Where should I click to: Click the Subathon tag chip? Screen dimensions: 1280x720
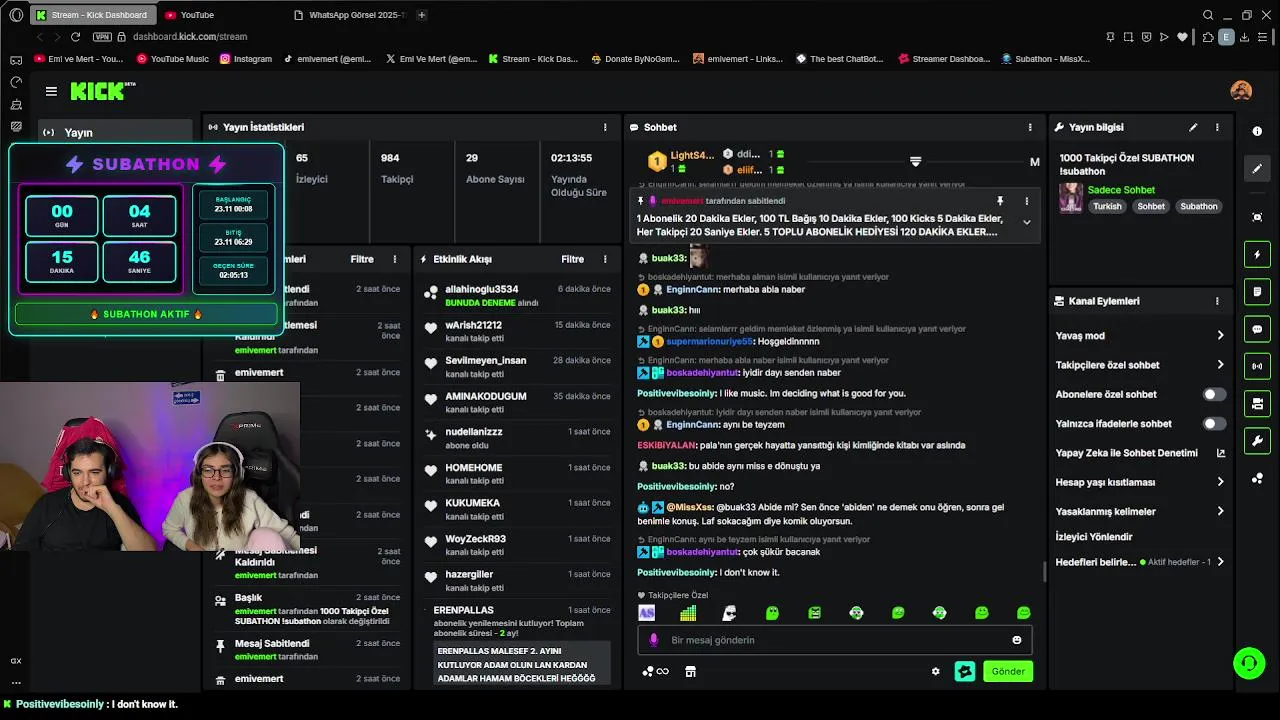coord(1198,206)
